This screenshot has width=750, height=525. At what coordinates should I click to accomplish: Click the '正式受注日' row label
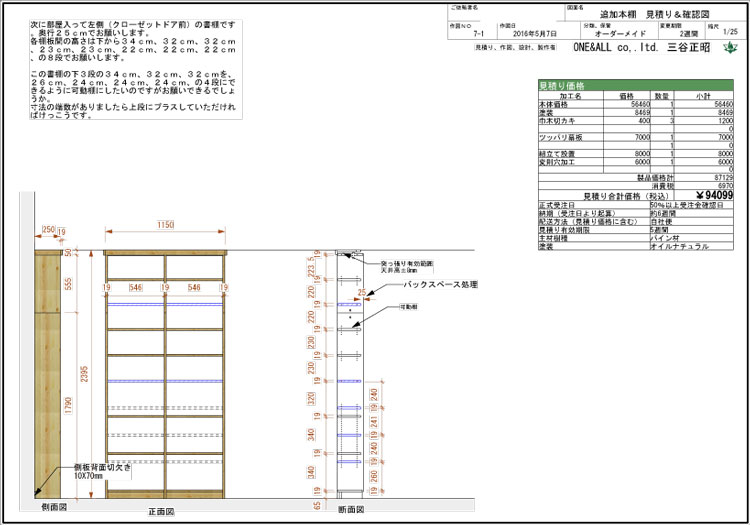coord(557,205)
